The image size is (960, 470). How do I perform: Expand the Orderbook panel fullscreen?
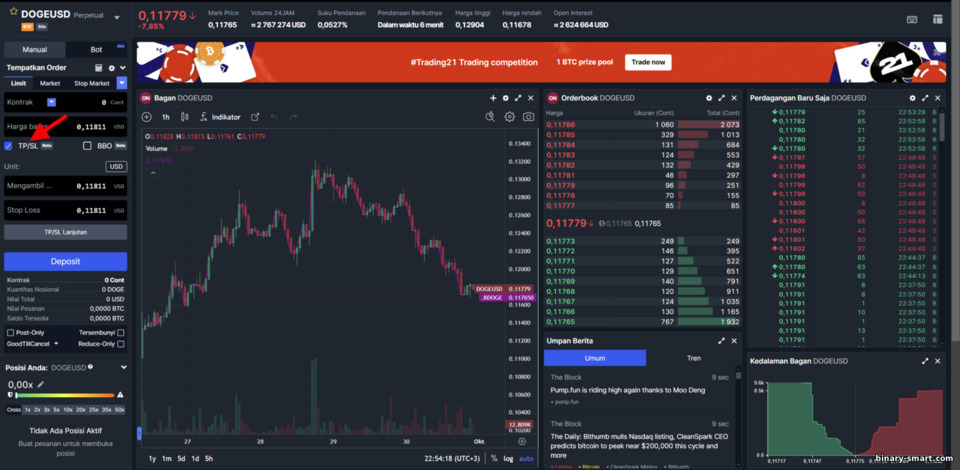click(x=721, y=98)
